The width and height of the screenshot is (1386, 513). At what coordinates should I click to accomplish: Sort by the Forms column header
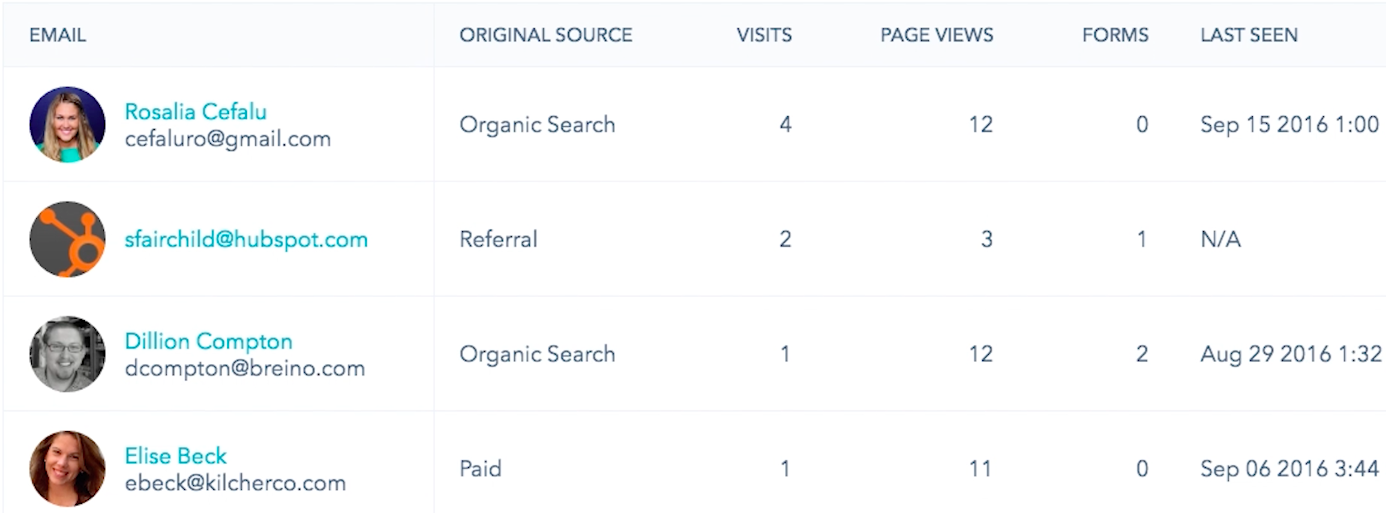coord(1115,35)
